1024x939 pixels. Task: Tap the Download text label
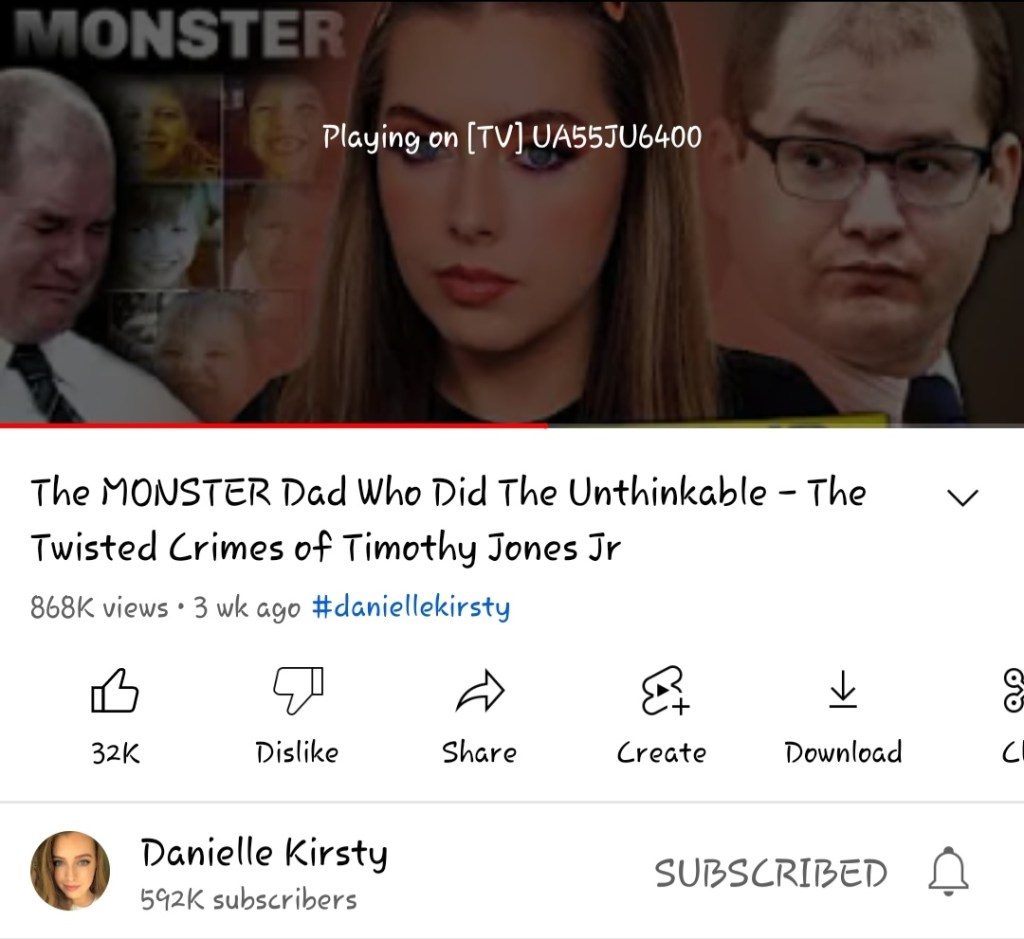pyautogui.click(x=843, y=752)
